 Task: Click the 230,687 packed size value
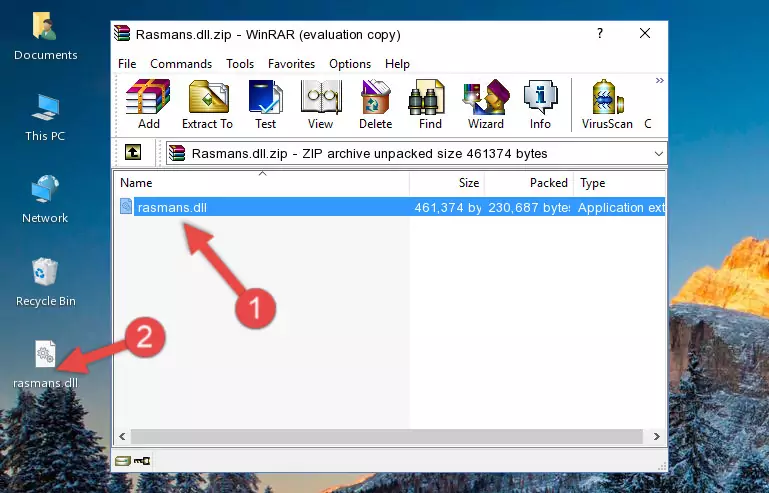(529, 208)
